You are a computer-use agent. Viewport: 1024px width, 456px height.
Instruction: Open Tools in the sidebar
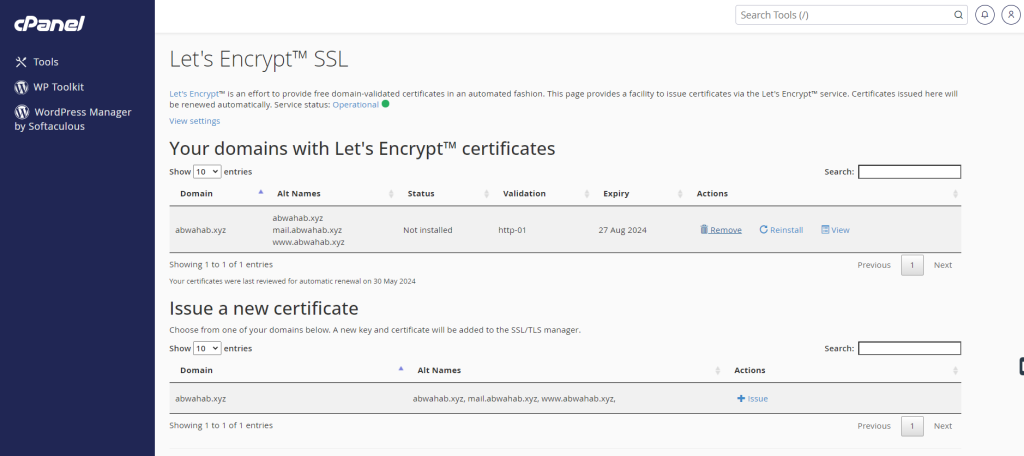click(45, 62)
